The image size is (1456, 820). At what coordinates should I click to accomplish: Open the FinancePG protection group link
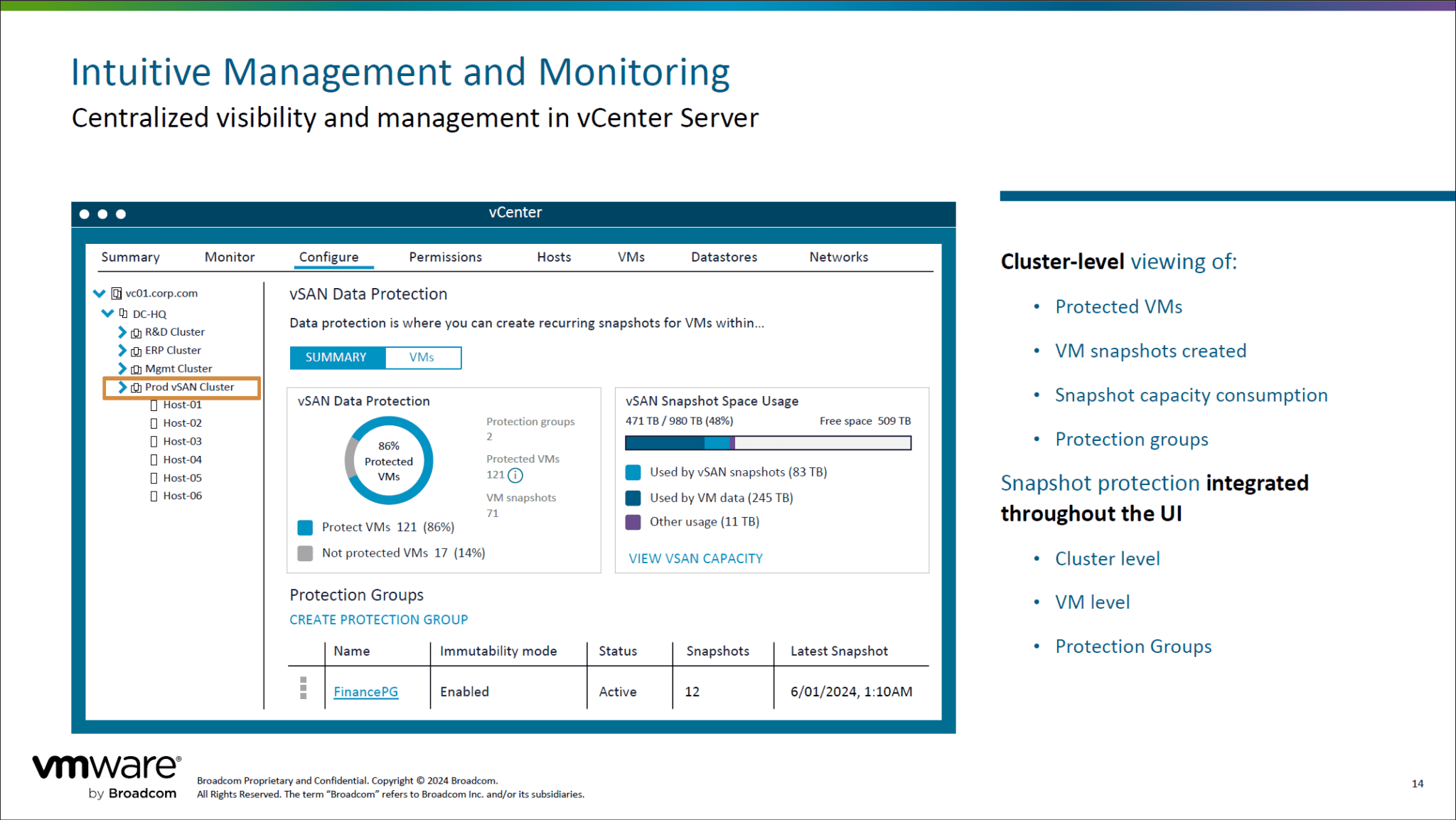point(365,692)
